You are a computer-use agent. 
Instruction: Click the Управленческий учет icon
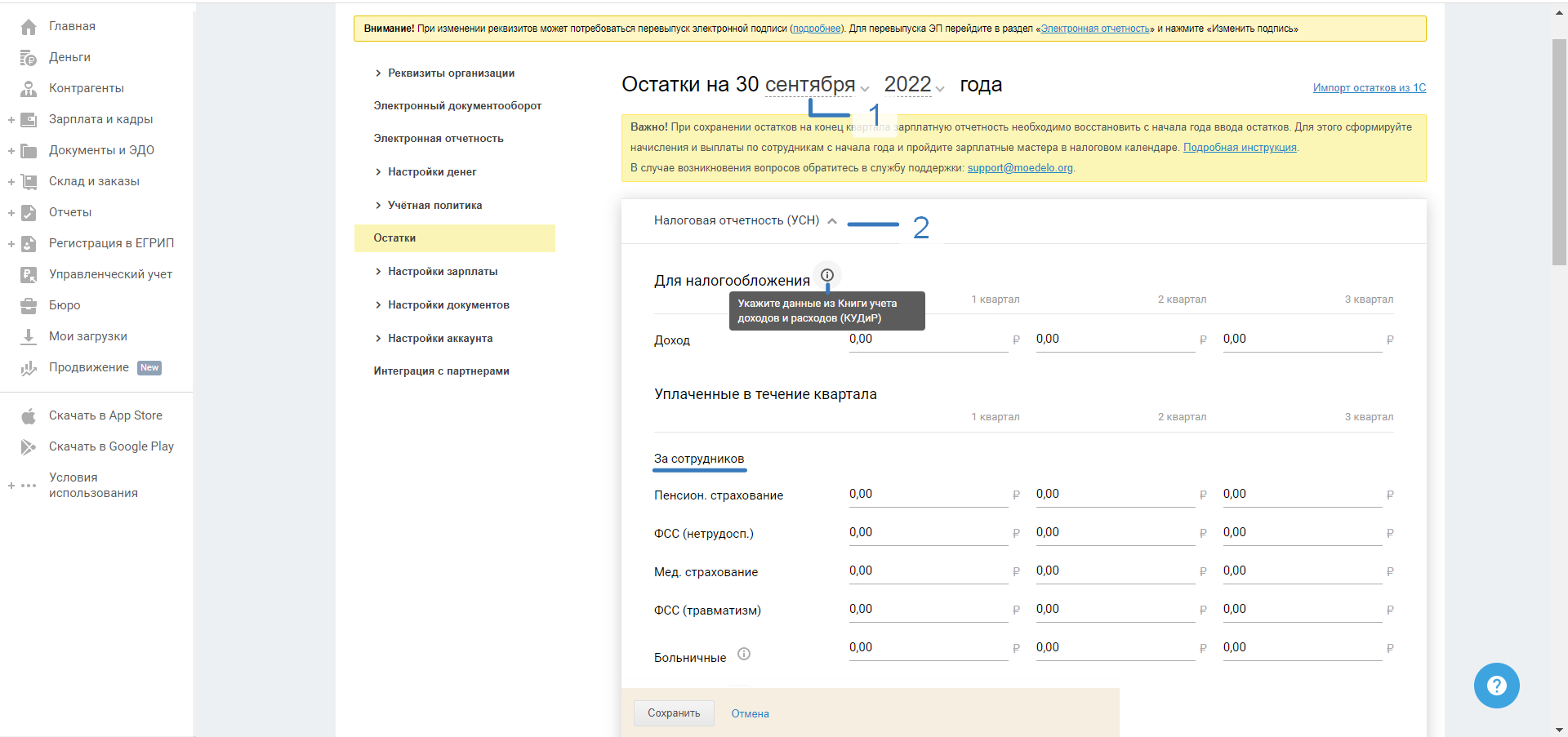click(29, 275)
